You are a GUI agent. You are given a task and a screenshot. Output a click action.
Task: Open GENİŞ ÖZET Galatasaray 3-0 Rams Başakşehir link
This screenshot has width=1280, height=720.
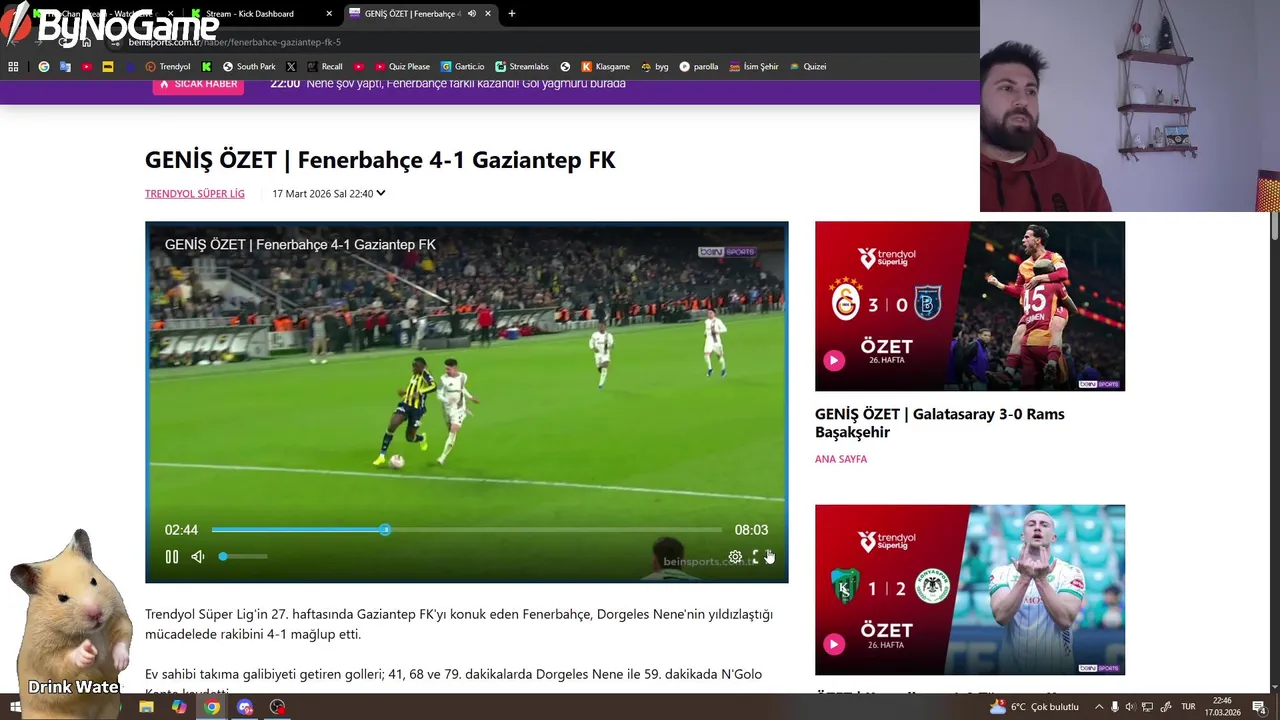pos(940,423)
